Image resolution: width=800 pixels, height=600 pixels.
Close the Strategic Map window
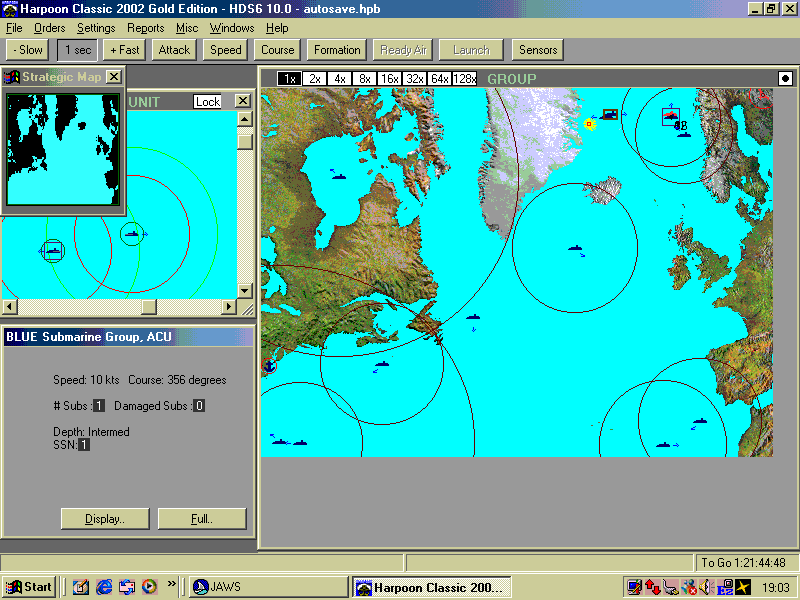click(x=114, y=77)
